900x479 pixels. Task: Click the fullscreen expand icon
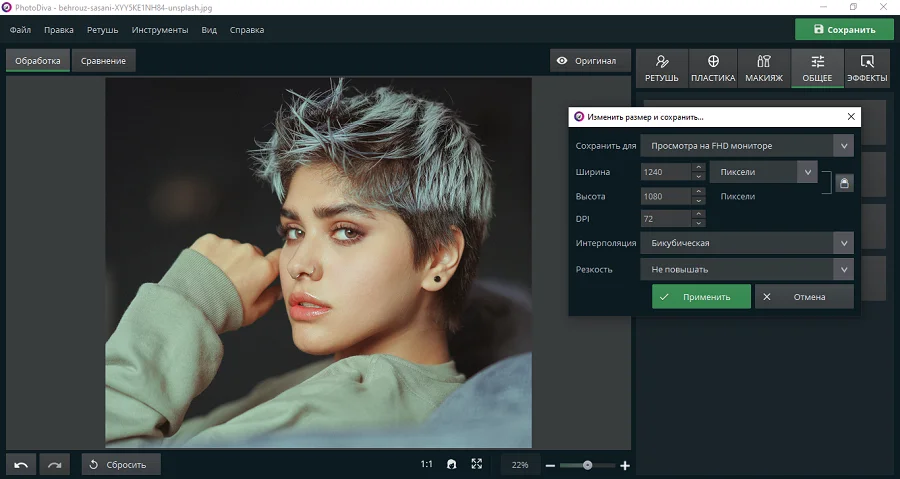click(x=477, y=464)
